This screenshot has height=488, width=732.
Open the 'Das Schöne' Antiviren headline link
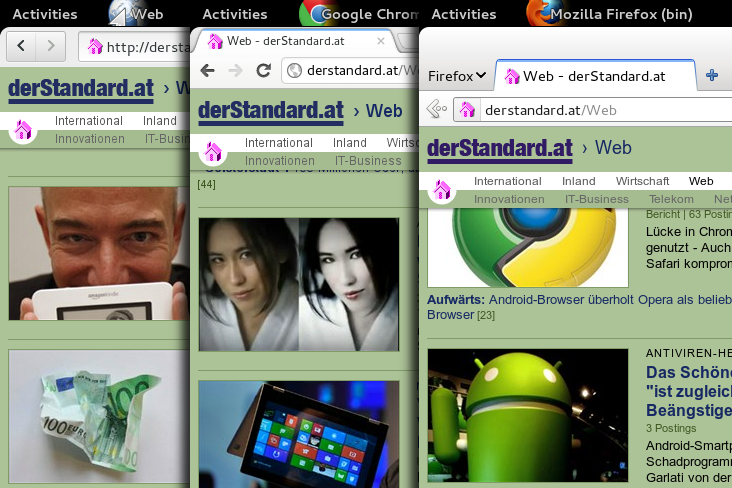(x=689, y=391)
